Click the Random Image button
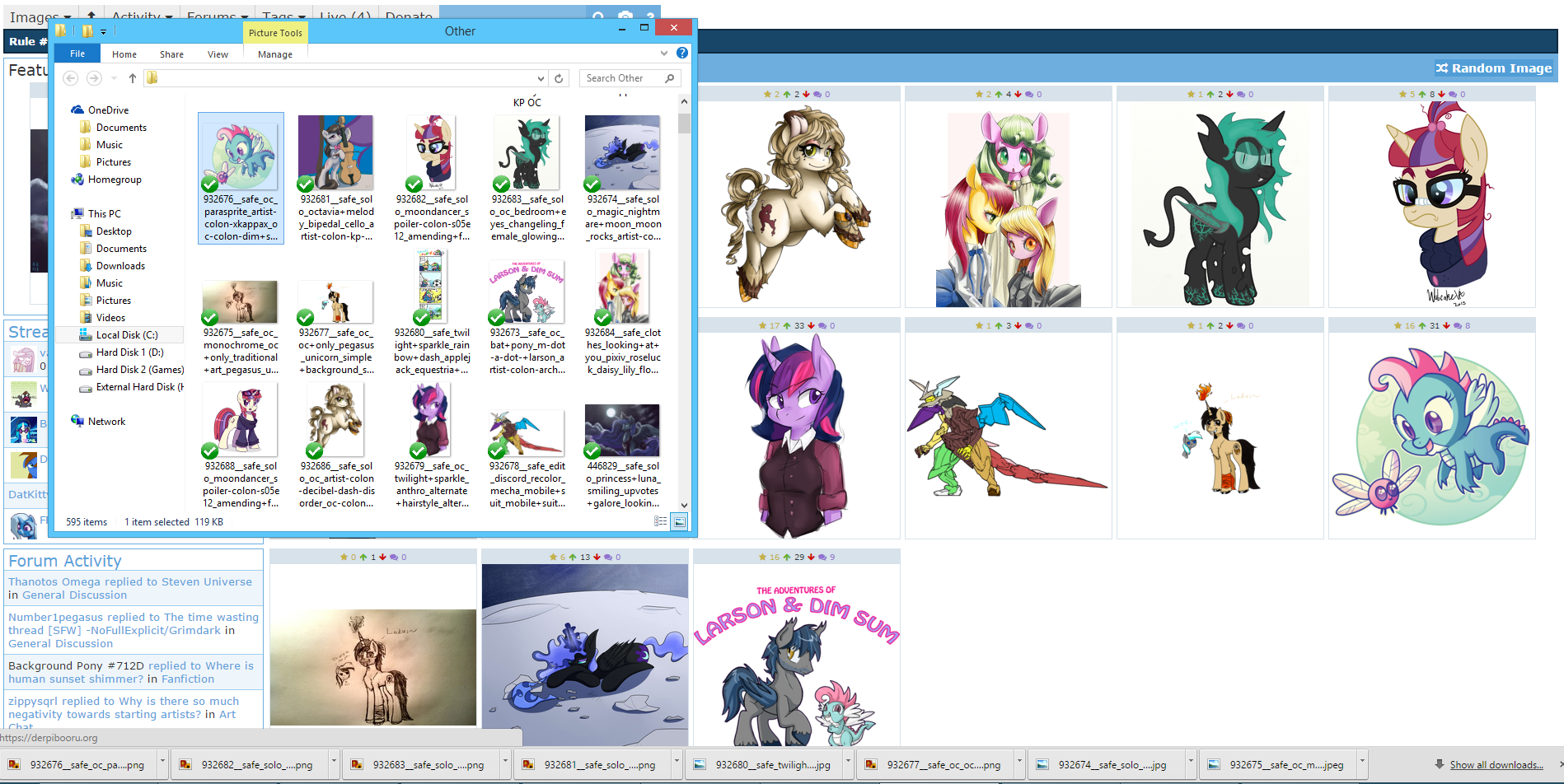The height and width of the screenshot is (784, 1564). 1494,68
